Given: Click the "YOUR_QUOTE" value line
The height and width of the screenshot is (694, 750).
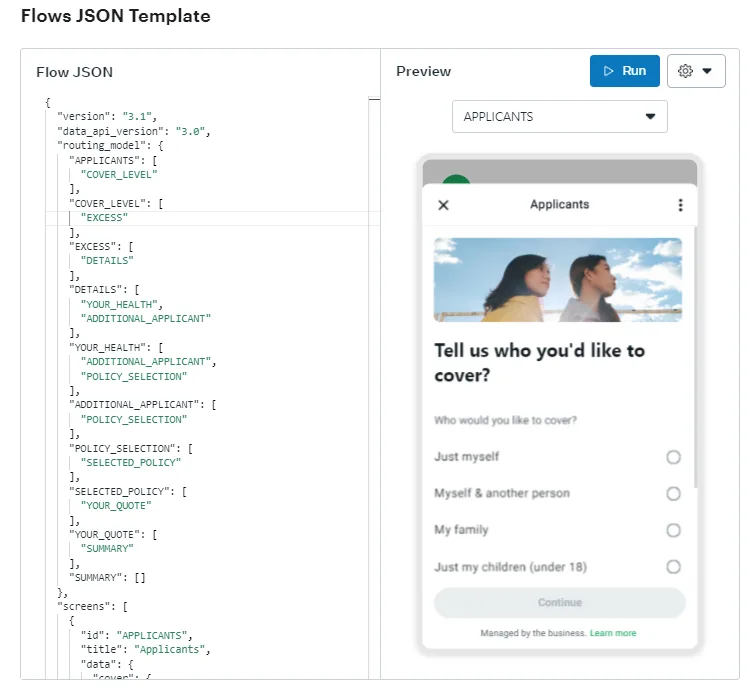Looking at the screenshot, I should point(116,506).
